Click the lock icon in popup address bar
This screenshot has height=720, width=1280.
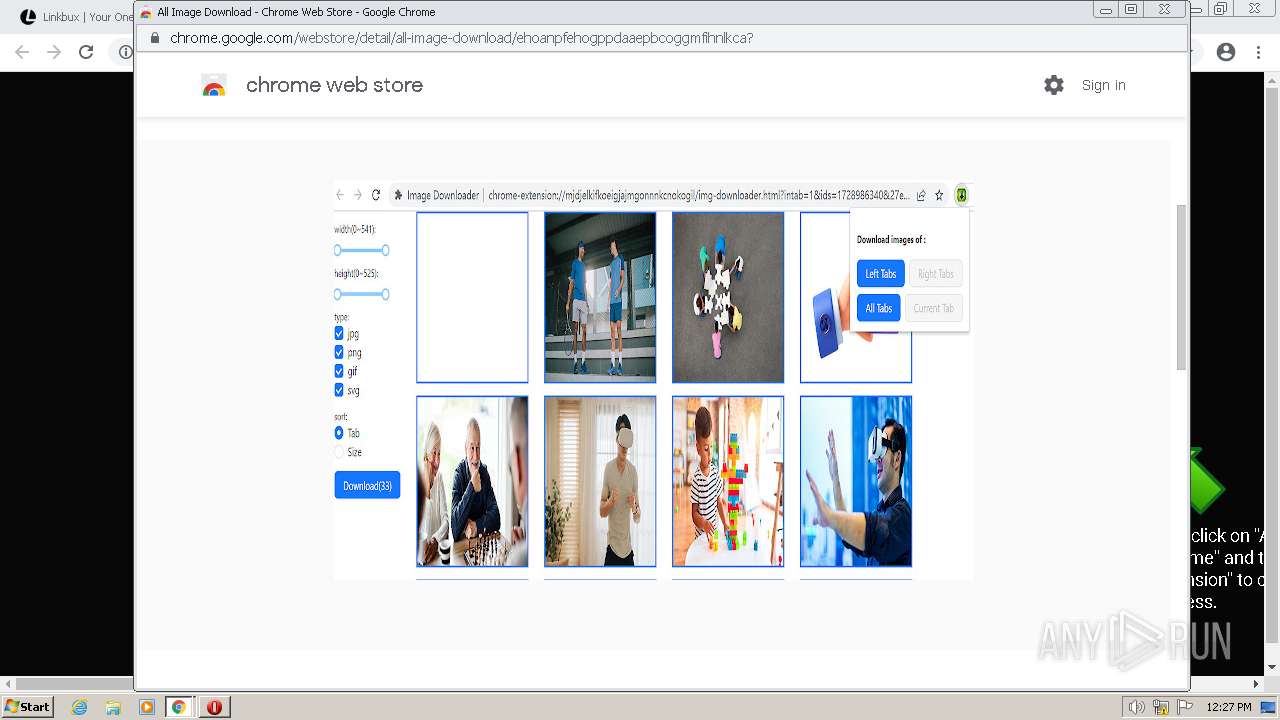coord(154,38)
